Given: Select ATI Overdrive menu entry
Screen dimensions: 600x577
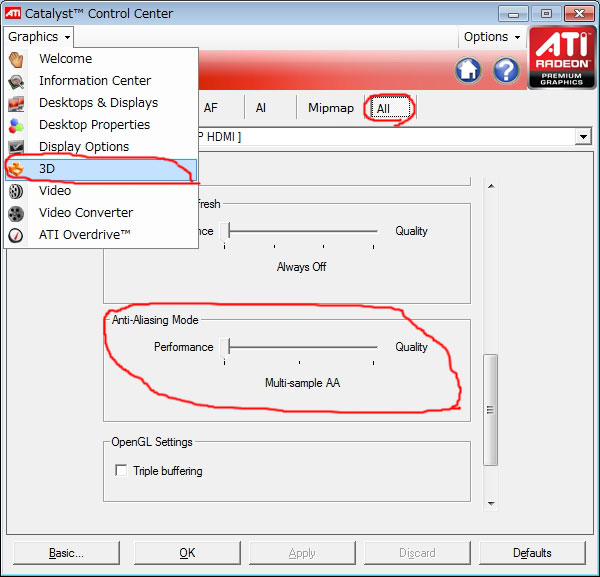Looking at the screenshot, I should pos(101,235).
